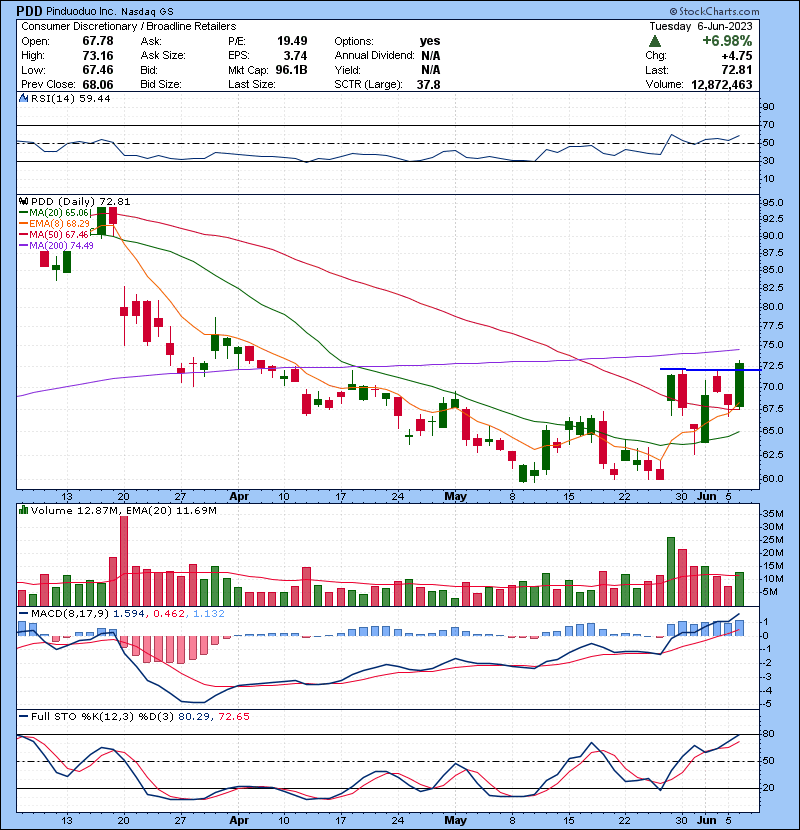Click the RSI panel indicator icon
Image resolution: width=800 pixels, height=830 pixels.
point(23,98)
